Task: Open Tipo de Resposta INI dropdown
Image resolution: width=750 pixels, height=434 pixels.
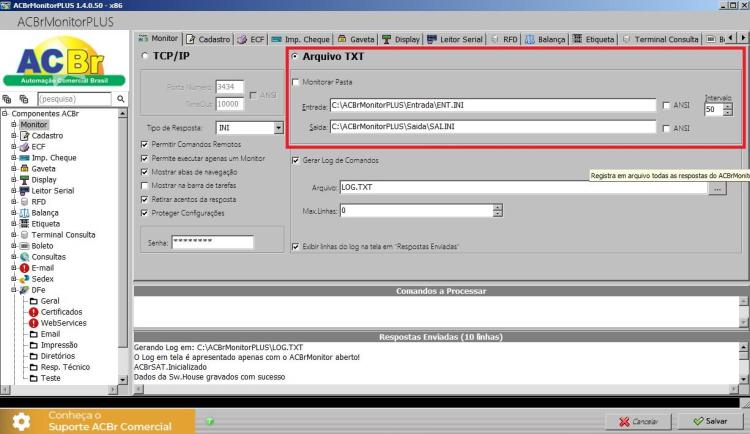Action: tap(278, 128)
